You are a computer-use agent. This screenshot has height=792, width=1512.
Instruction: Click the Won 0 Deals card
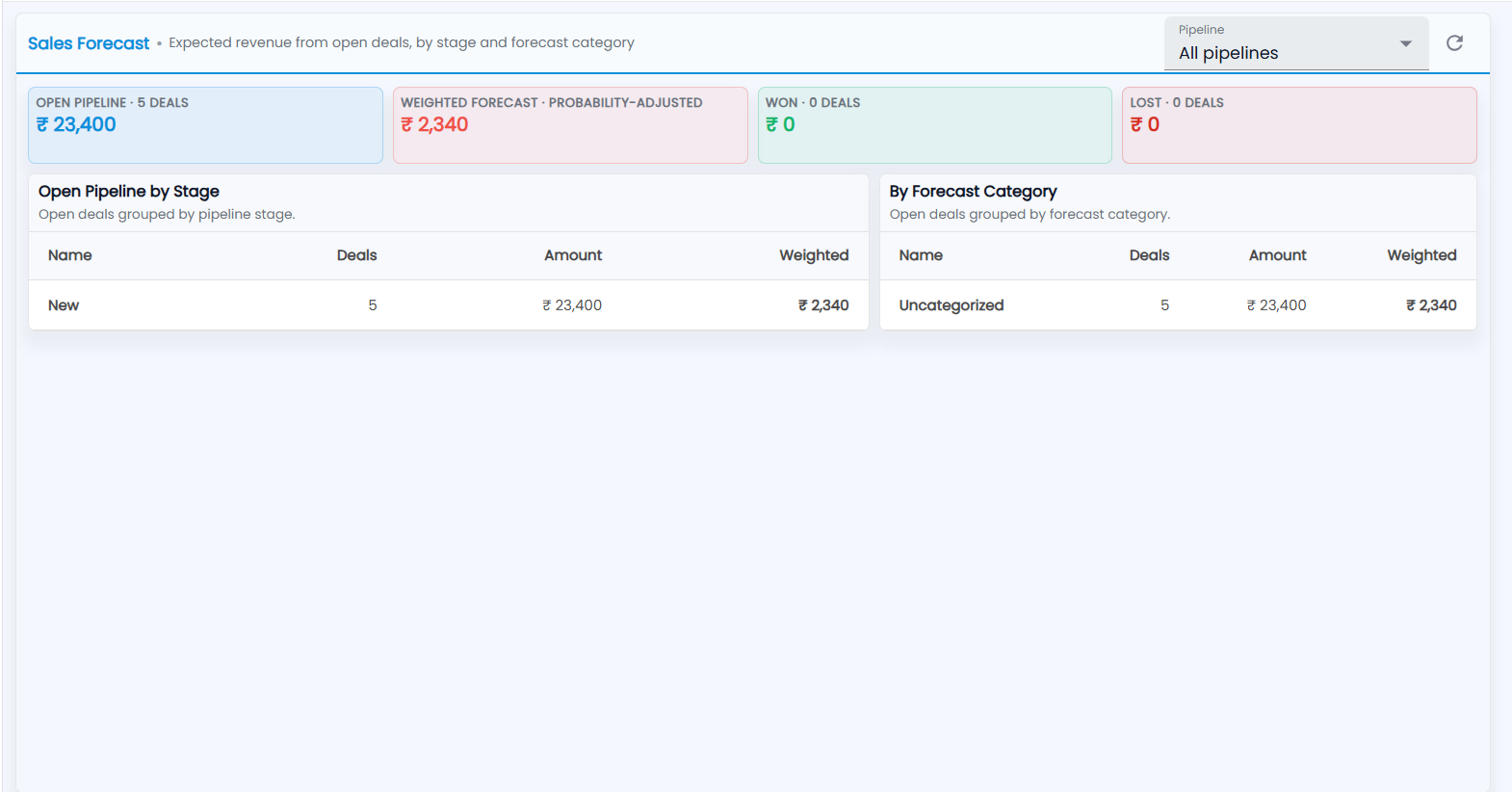pos(934,125)
